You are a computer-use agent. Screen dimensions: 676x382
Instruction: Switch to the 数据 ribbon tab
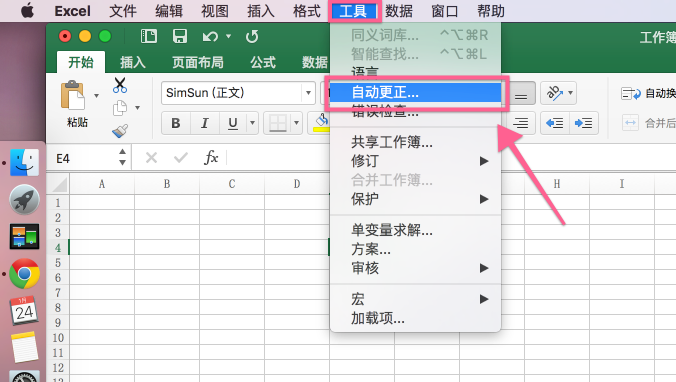click(315, 63)
